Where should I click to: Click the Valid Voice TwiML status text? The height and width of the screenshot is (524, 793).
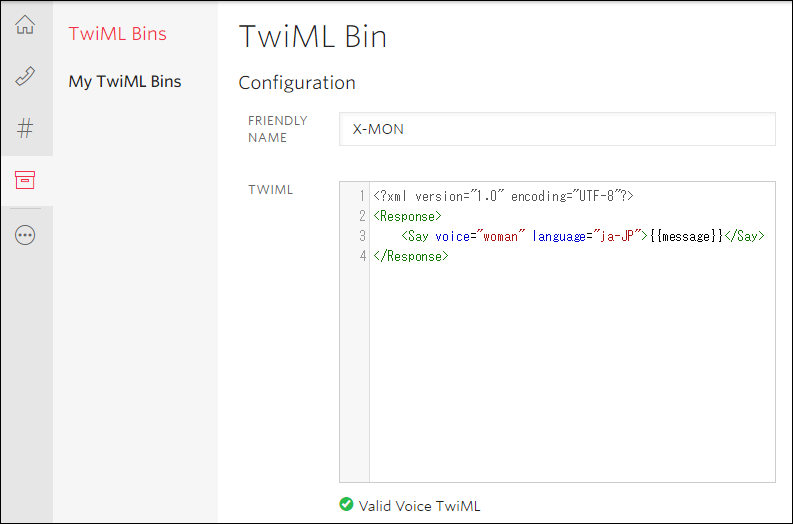point(419,506)
